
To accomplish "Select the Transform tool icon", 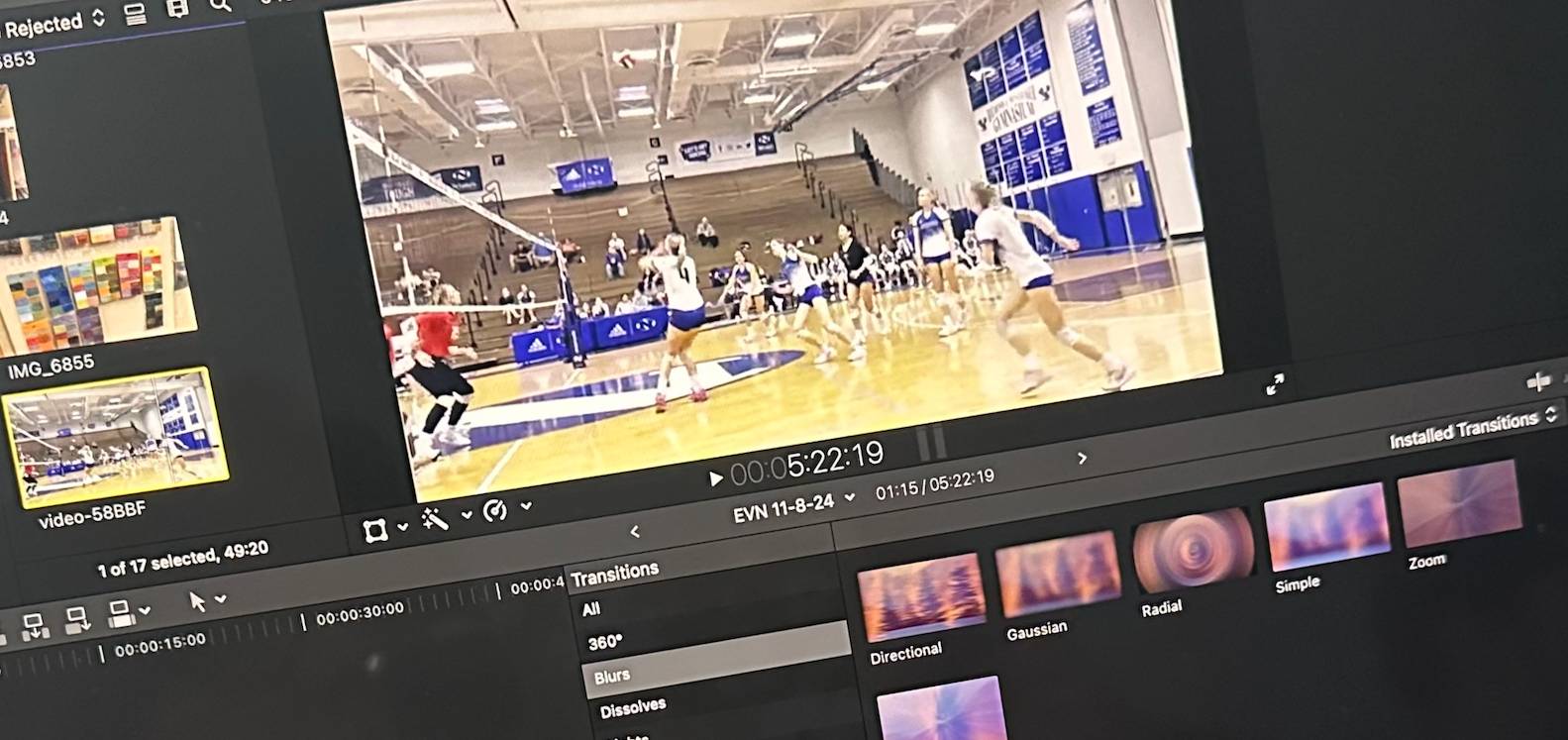I will click(374, 531).
